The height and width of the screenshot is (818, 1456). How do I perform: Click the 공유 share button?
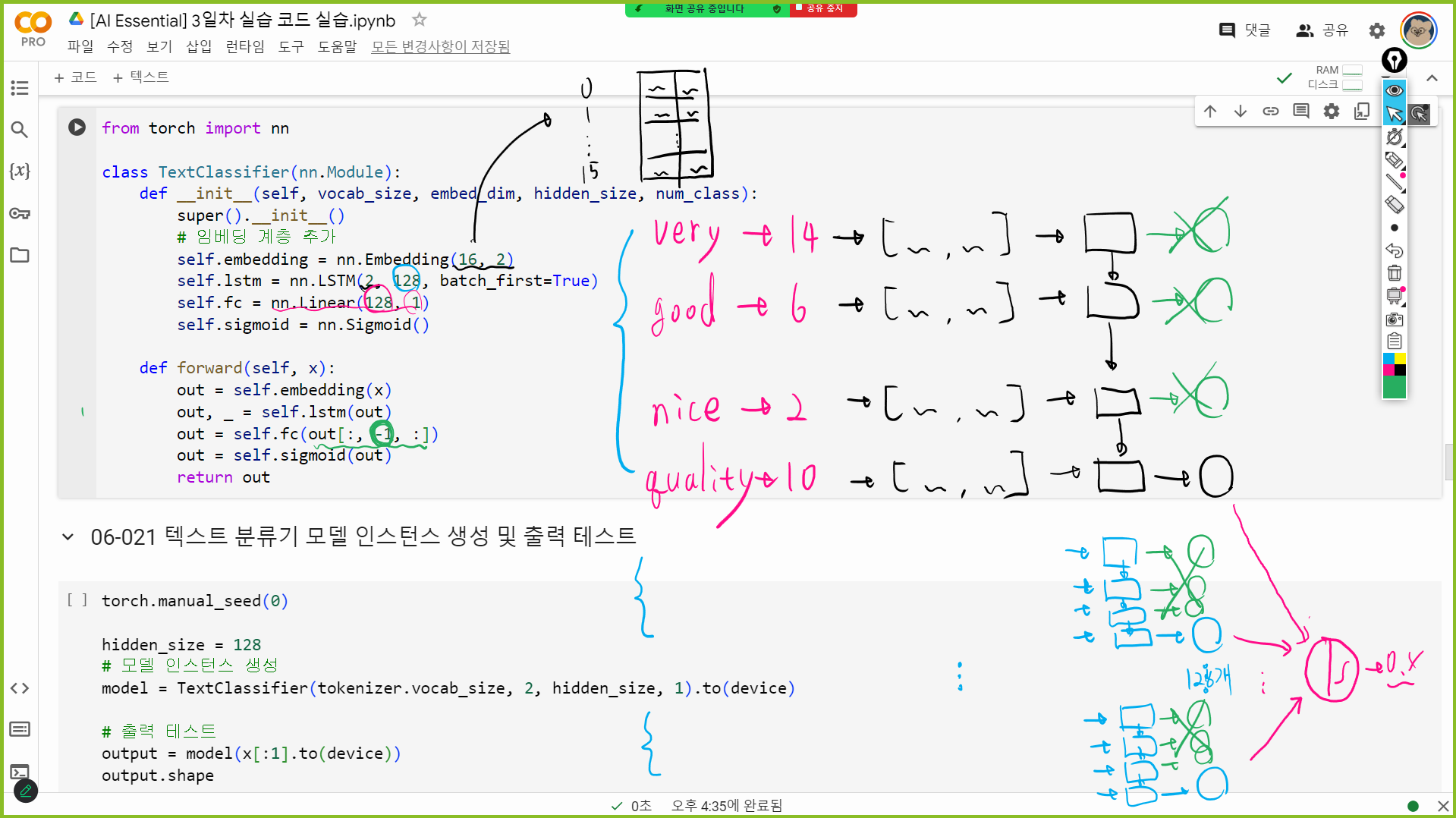(1322, 30)
